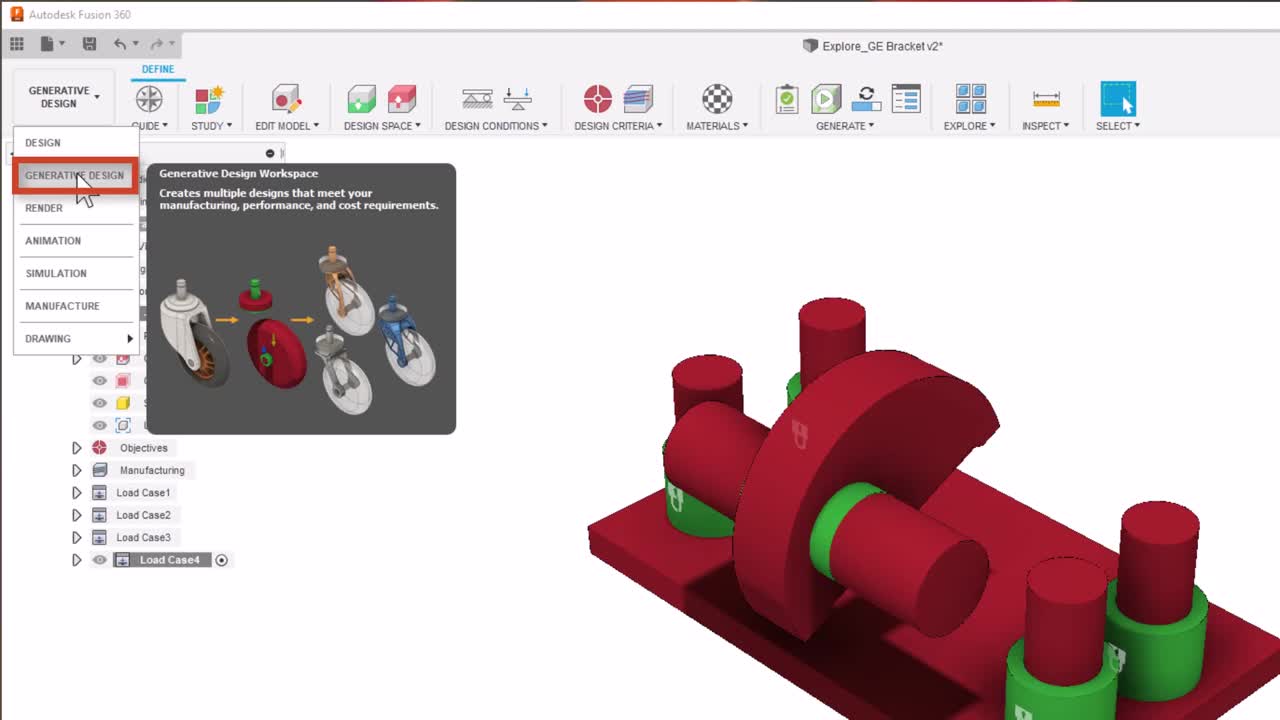Select the radio button next to Load Case4
Viewport: 1280px width, 720px height.
point(221,559)
